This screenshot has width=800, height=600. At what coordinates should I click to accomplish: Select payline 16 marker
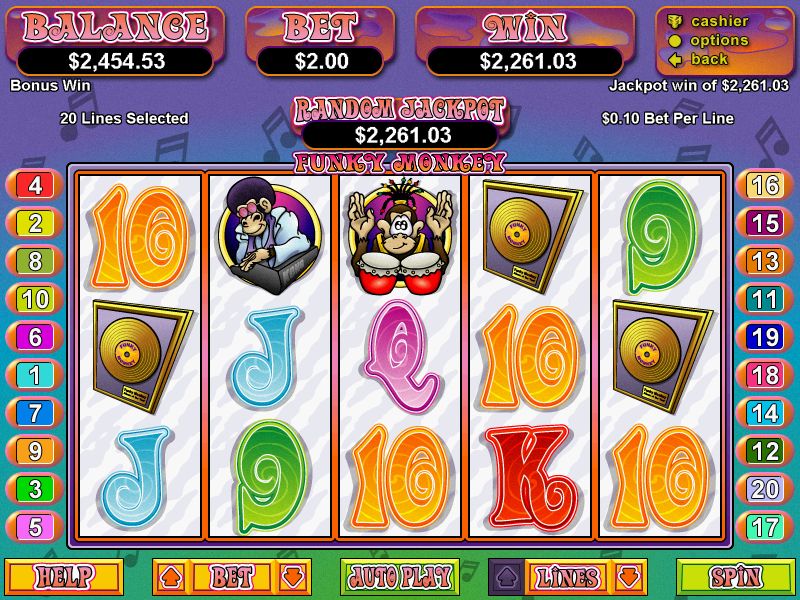pyautogui.click(x=765, y=185)
